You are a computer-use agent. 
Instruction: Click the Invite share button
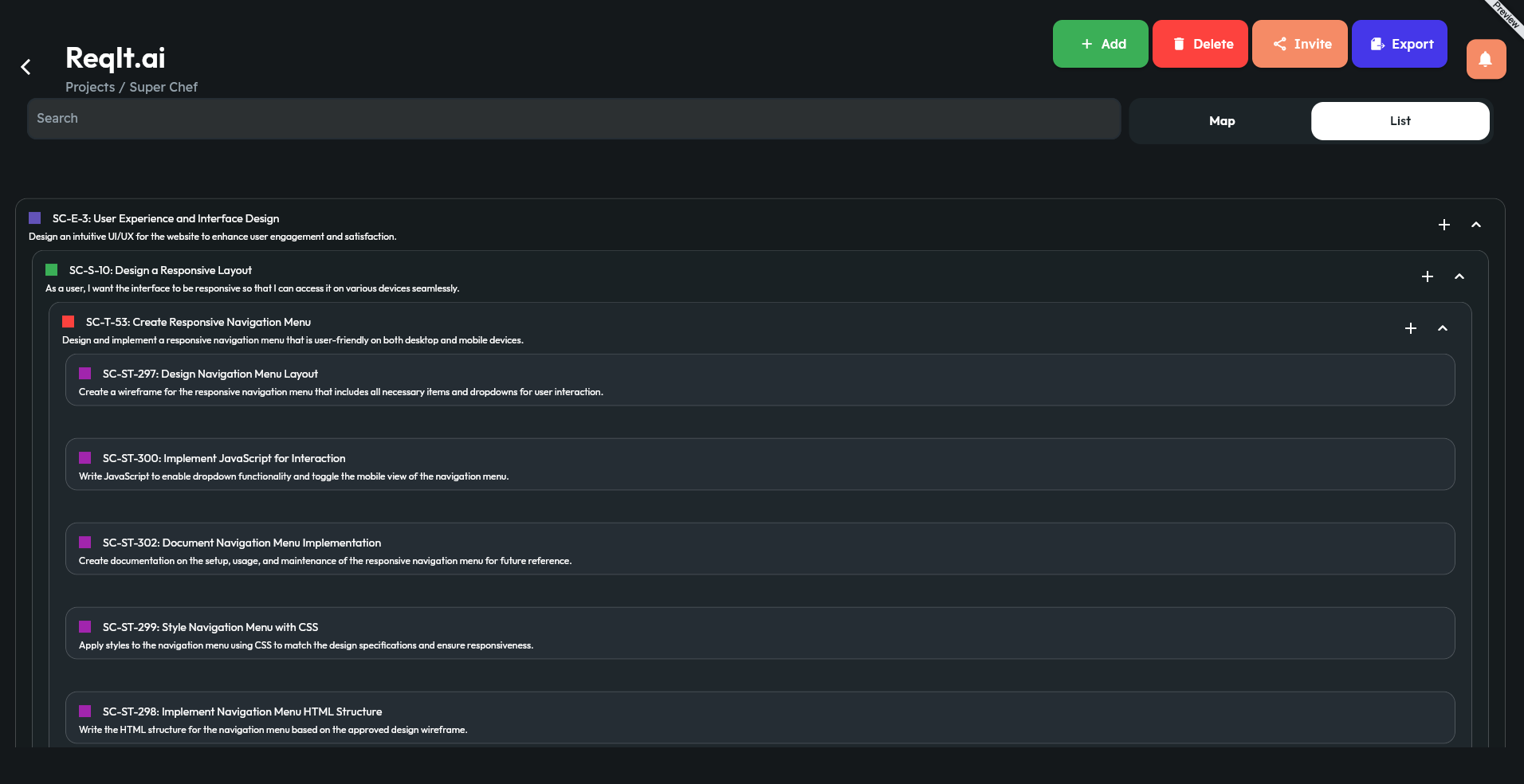[1299, 44]
